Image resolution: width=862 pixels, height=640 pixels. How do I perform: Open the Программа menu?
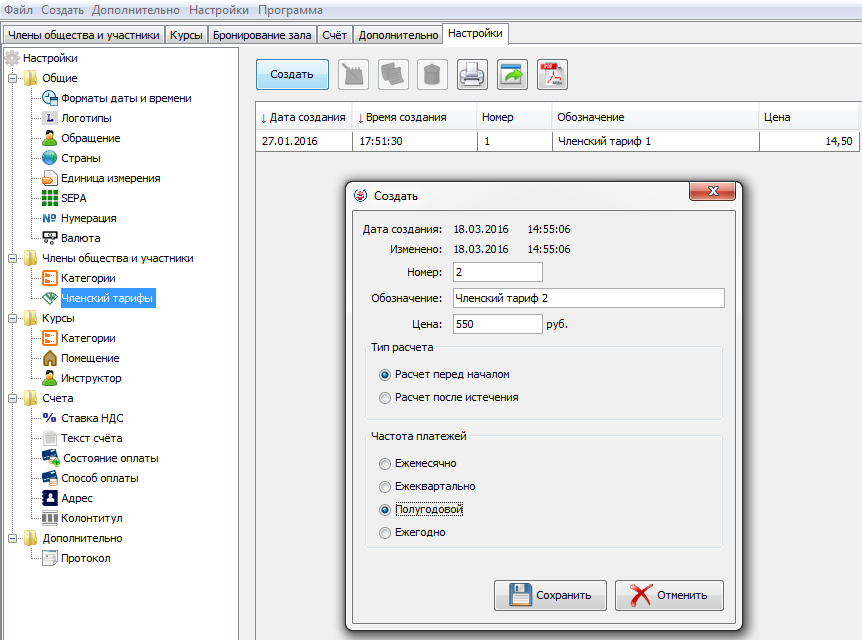[x=290, y=10]
